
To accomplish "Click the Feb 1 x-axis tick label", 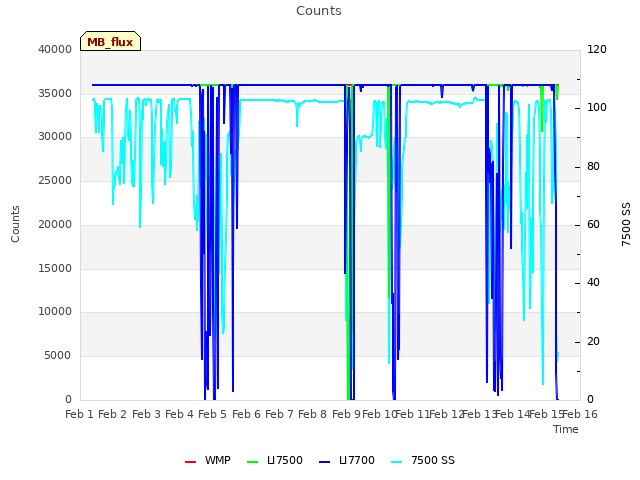I will pos(80,414).
